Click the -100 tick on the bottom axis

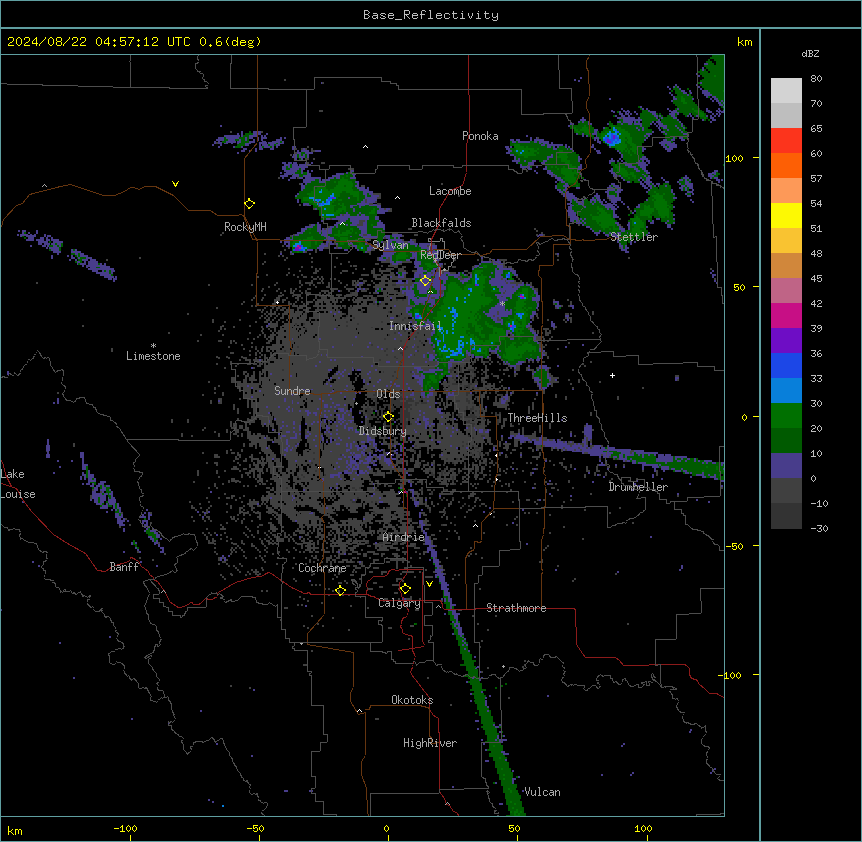(125, 828)
